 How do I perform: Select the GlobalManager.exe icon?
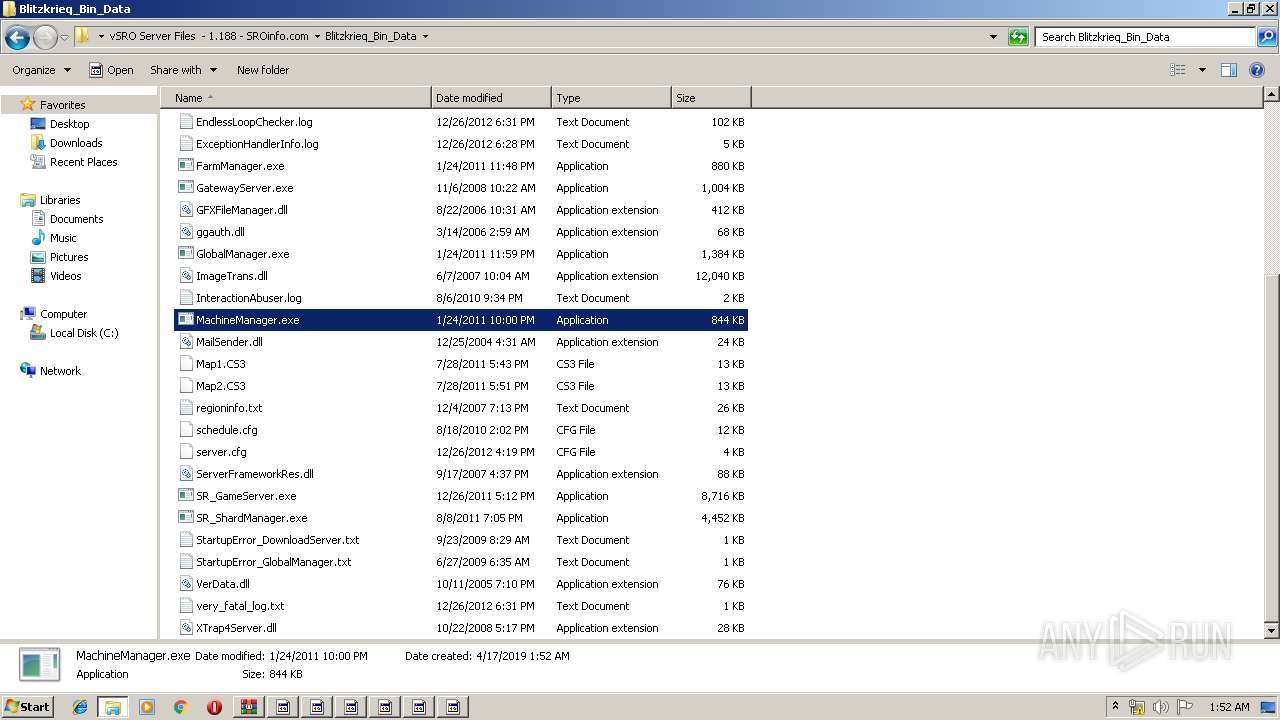(185, 254)
